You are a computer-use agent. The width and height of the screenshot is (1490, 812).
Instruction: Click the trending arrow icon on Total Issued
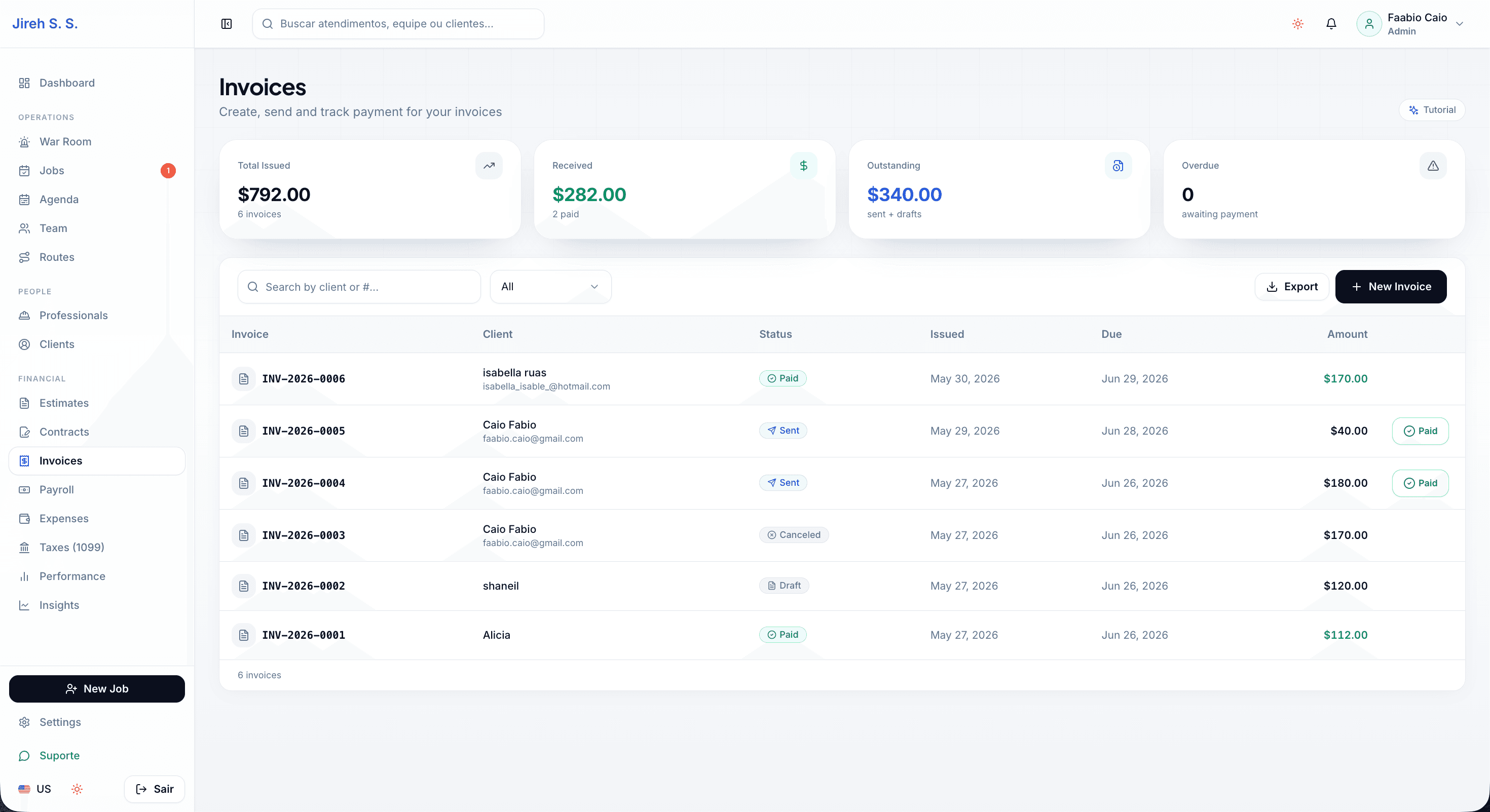tap(489, 166)
